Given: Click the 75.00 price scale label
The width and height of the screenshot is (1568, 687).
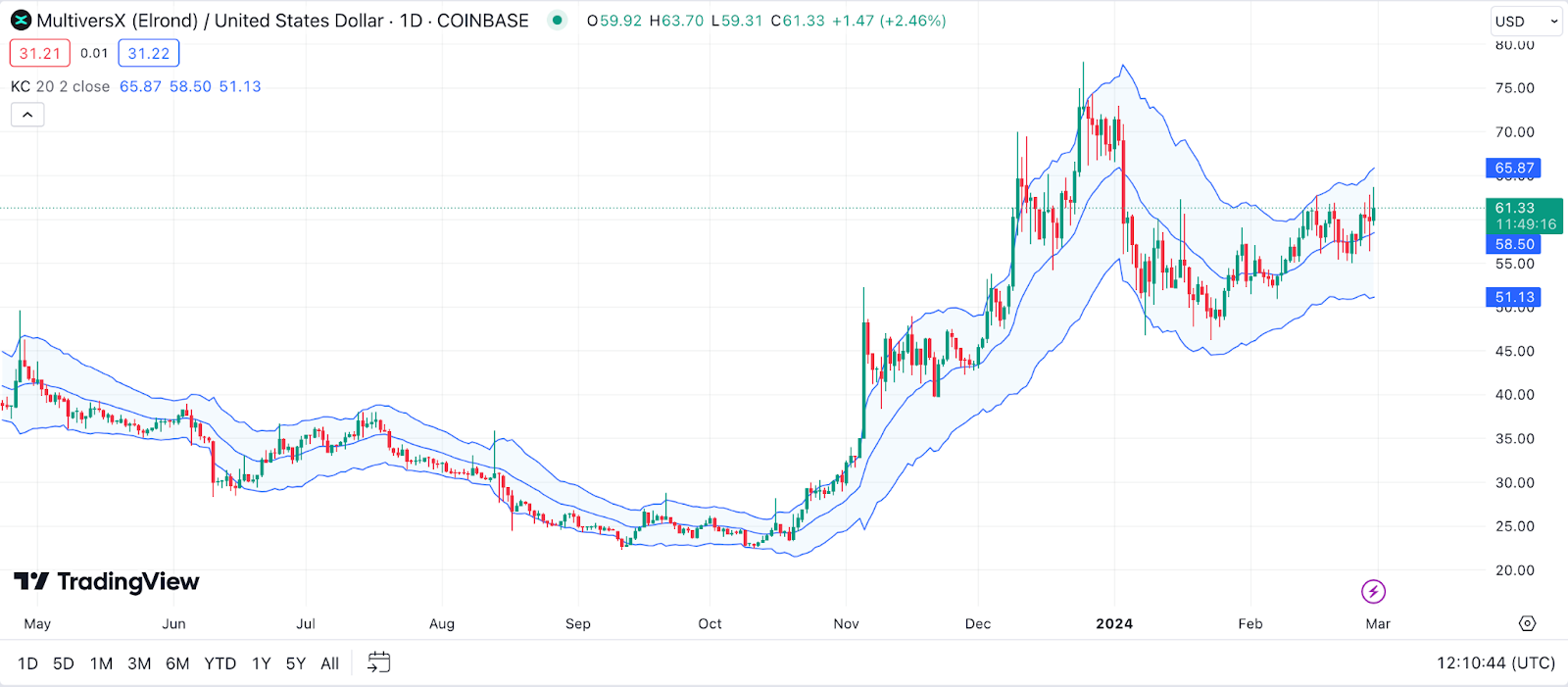Looking at the screenshot, I should pos(1515,88).
